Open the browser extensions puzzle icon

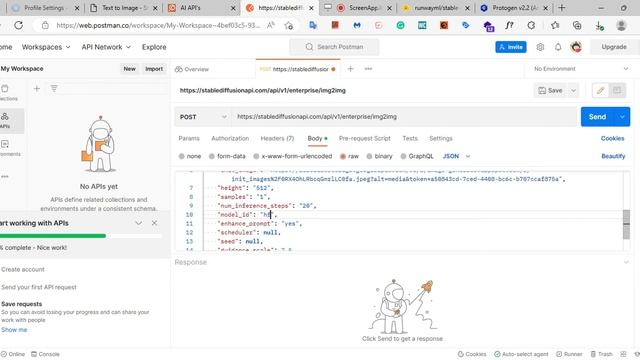tap(531, 25)
